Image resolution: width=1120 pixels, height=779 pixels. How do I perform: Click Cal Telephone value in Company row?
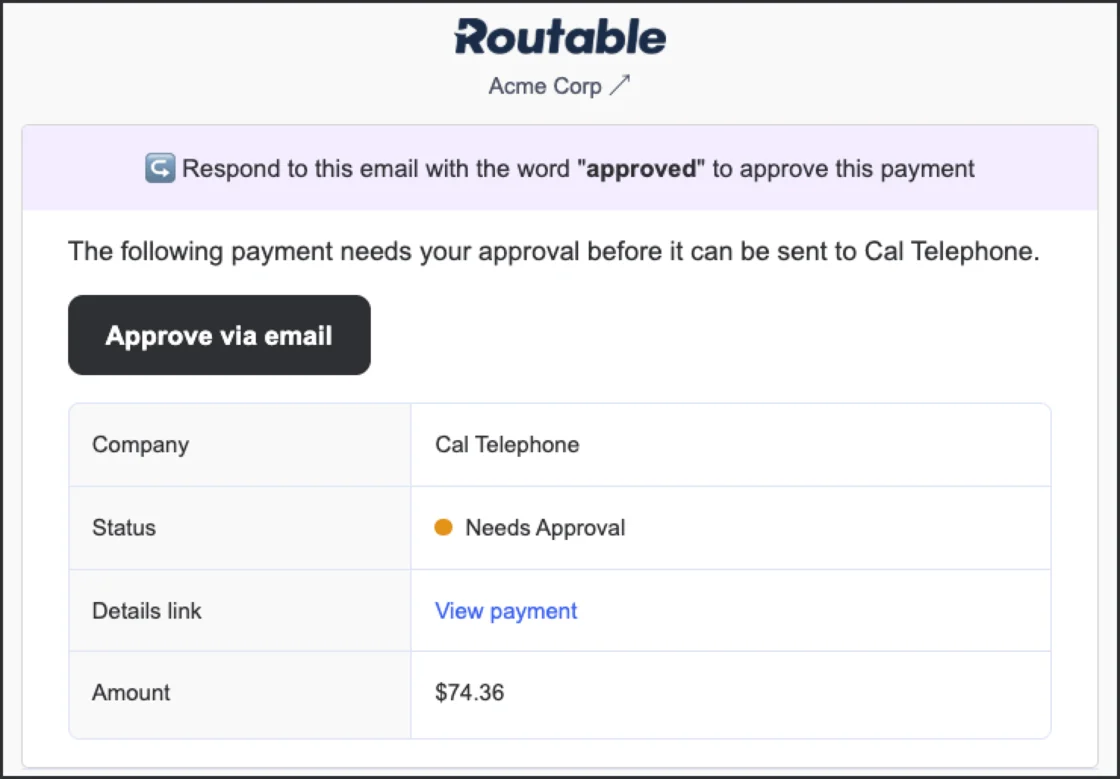[x=507, y=444]
